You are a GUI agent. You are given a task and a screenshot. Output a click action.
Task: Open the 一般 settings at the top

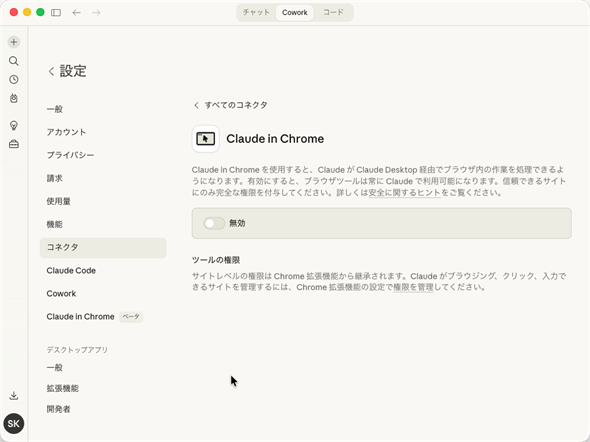pos(103,109)
